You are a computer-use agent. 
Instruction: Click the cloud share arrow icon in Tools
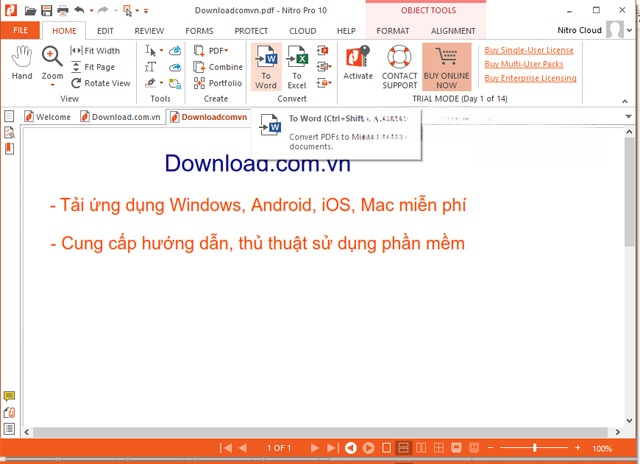(x=175, y=67)
